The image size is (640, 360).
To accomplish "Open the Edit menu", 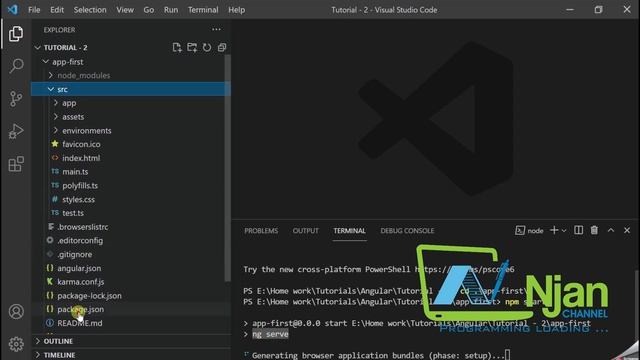I will point(57,10).
